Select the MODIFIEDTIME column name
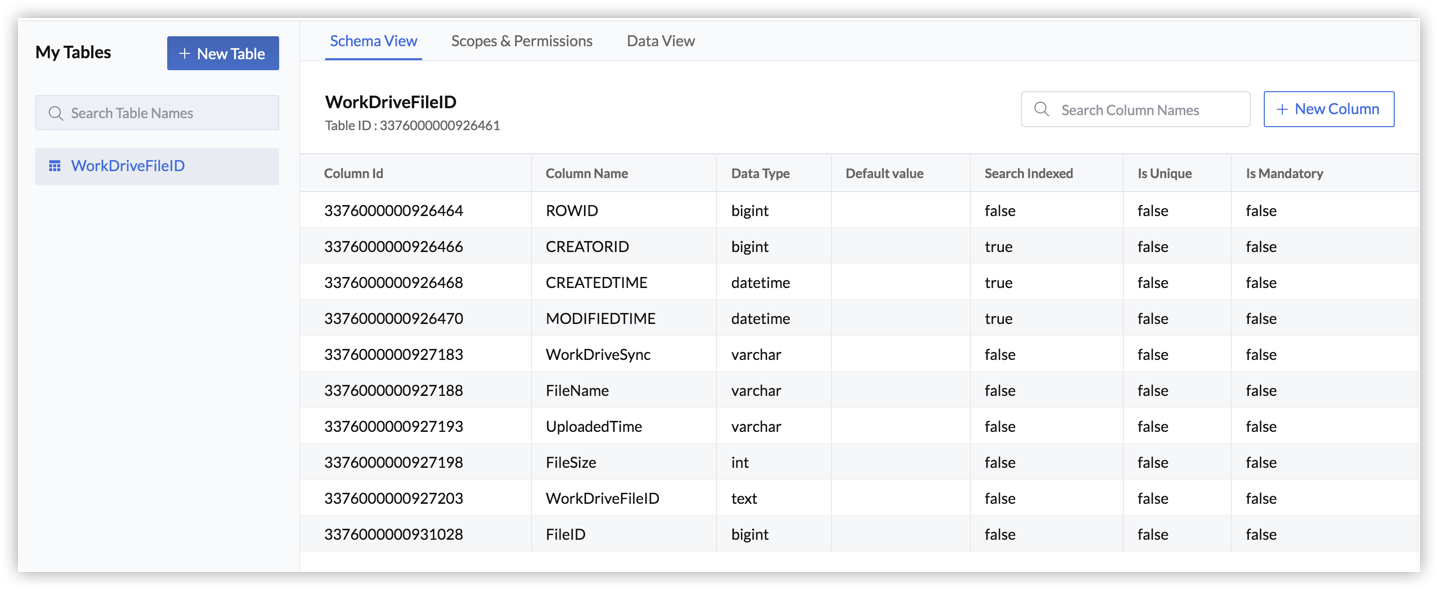The width and height of the screenshot is (1438, 590). (x=601, y=318)
